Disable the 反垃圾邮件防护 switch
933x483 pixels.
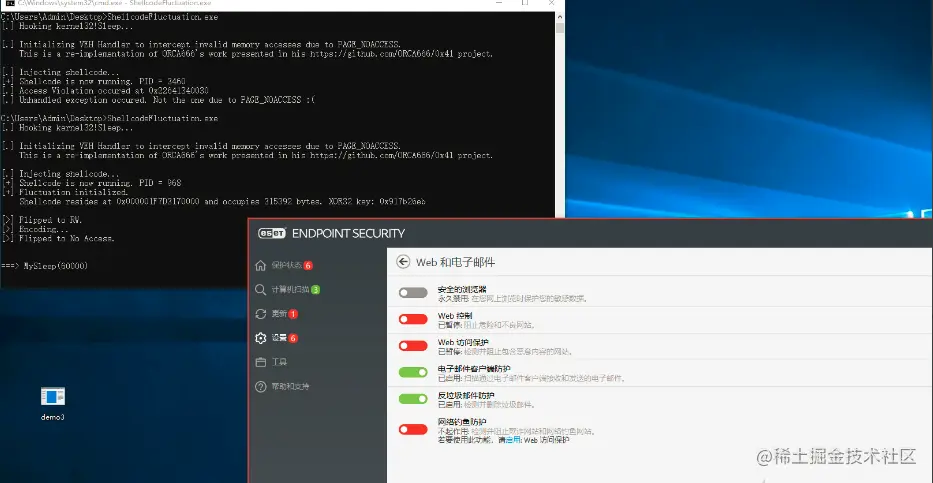tap(413, 399)
